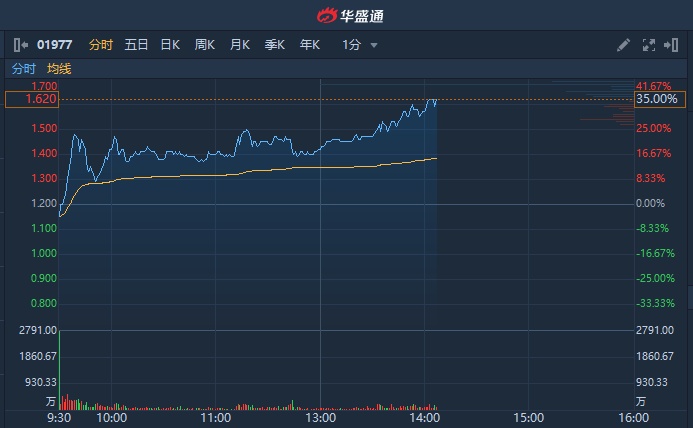Toggle the 分时 line legend

click(x=23, y=69)
